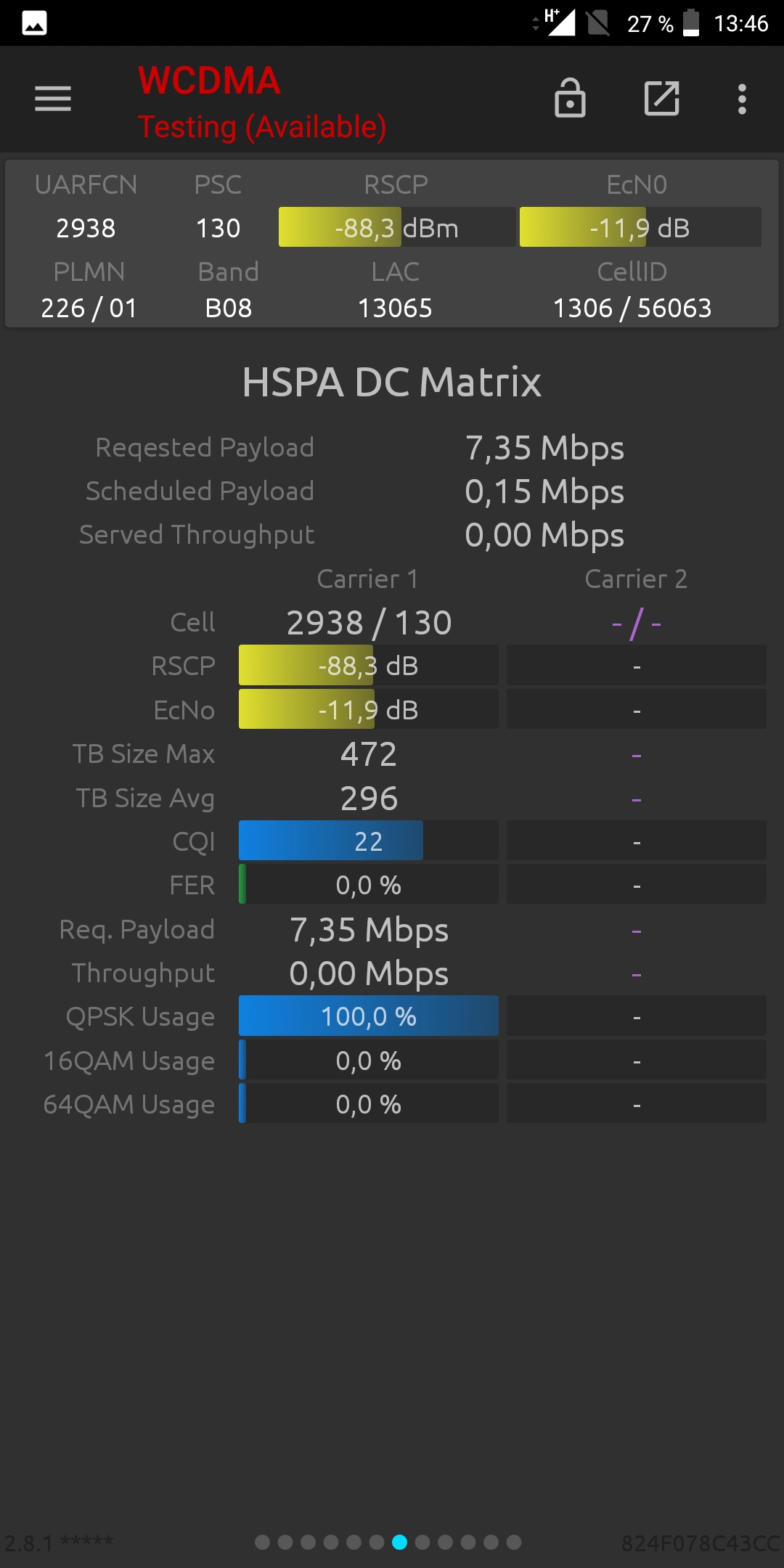Tap the lock icon in toolbar

click(x=570, y=98)
